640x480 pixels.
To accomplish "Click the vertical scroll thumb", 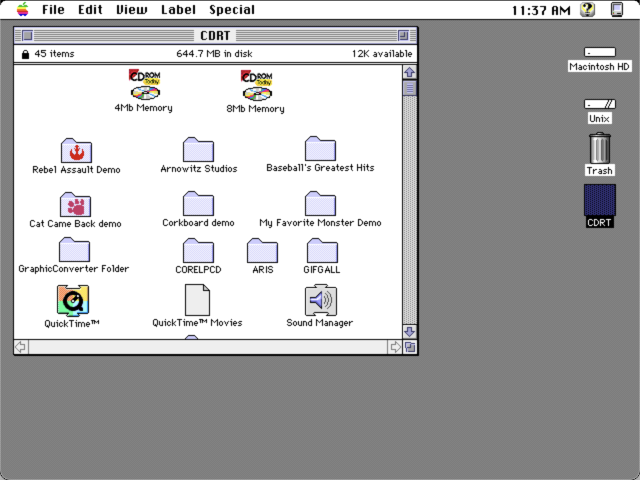I will (409, 88).
